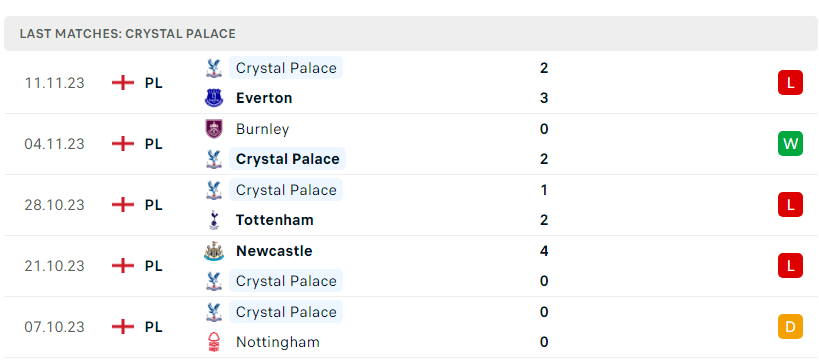Click red L badge for Everton match
The image size is (819, 362).
(790, 83)
